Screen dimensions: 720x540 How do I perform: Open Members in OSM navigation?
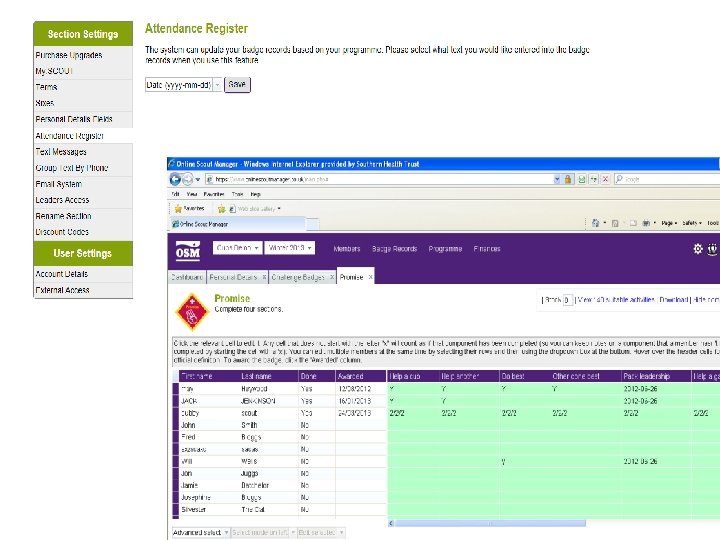click(x=347, y=249)
